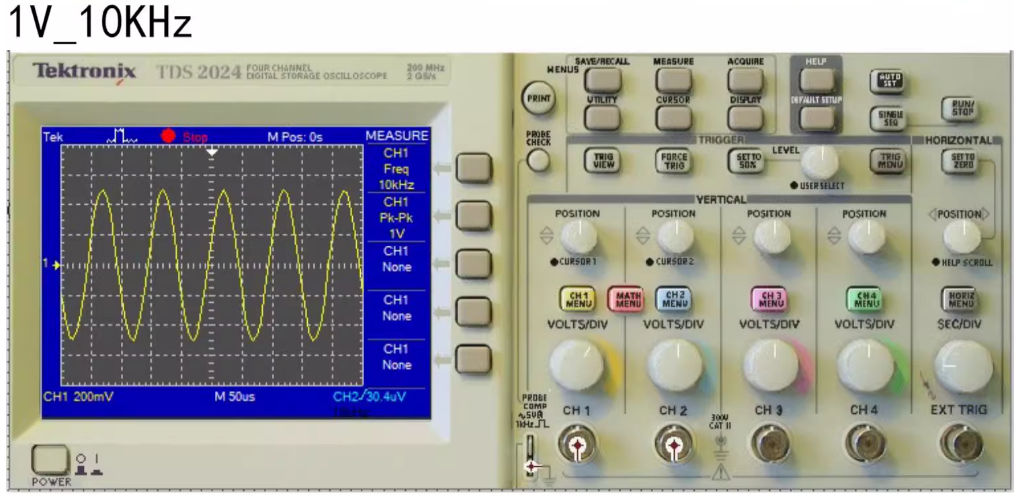Screen dimensions: 1020x495
Task: Click the CH 1 BNC input connector
Action: [x=578, y=444]
